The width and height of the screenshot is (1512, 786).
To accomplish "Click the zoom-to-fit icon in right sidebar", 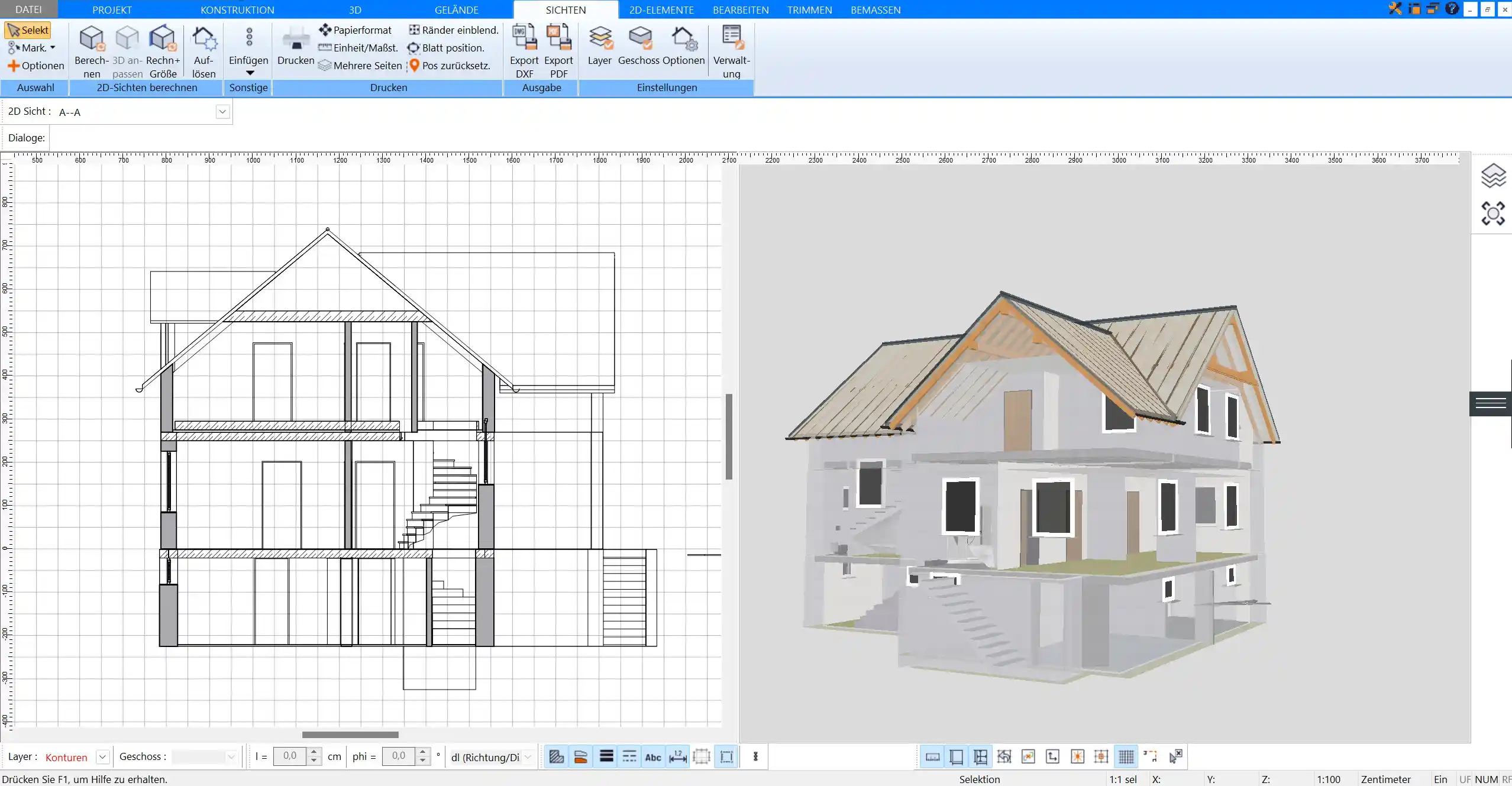I will click(1492, 214).
